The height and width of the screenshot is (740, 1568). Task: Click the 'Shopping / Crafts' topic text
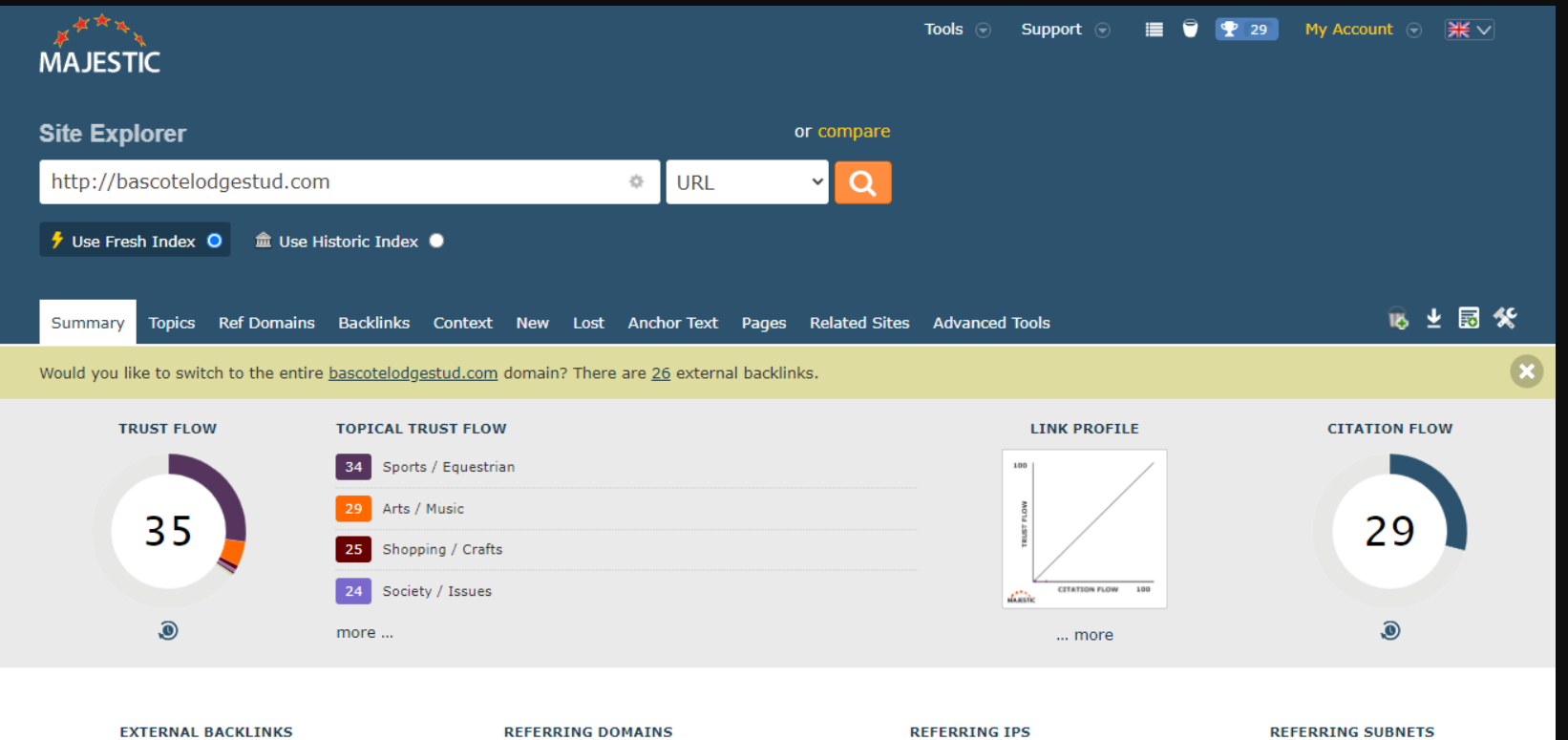(442, 549)
